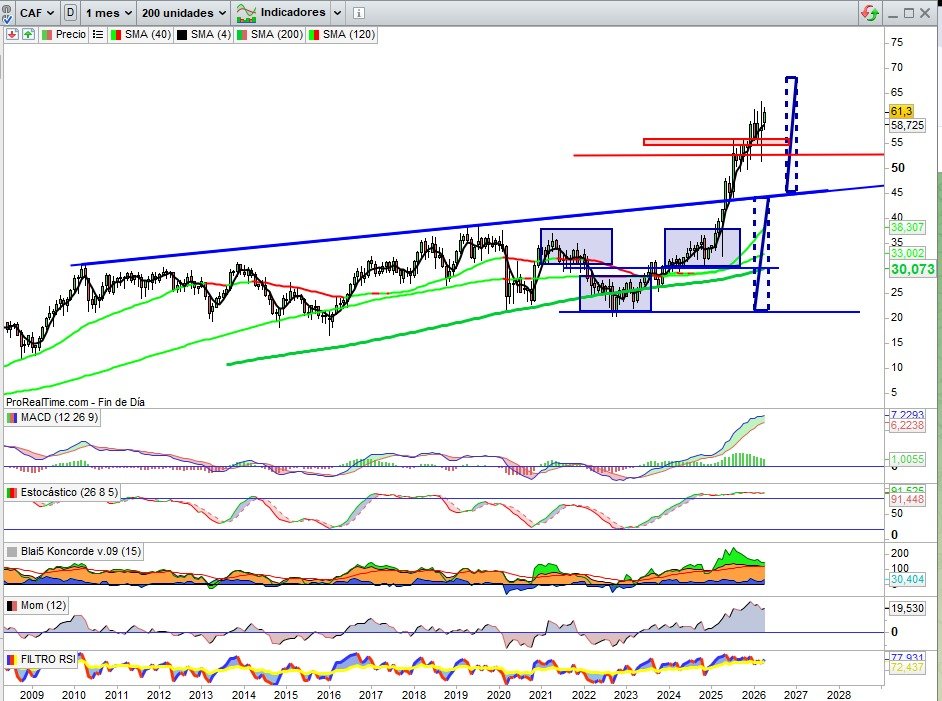Click the 30,404 Koncorde value
Screen dimensions: 942x701
(907, 579)
